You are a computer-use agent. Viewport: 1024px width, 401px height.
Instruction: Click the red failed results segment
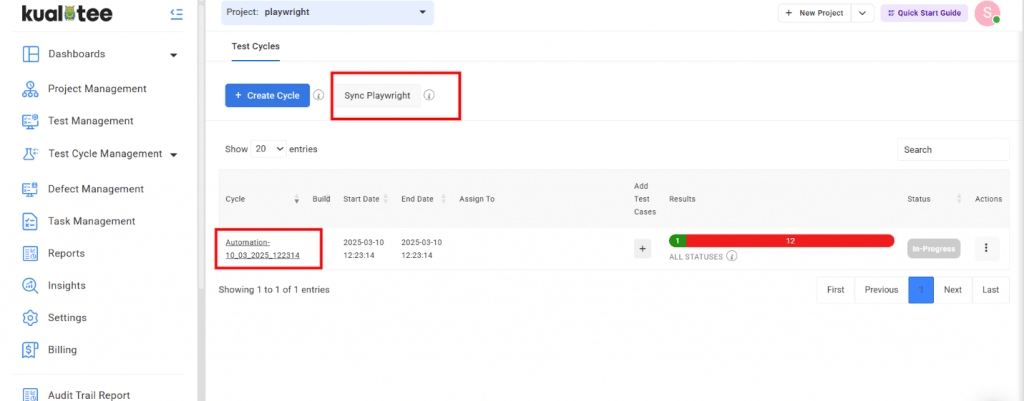[790, 241]
